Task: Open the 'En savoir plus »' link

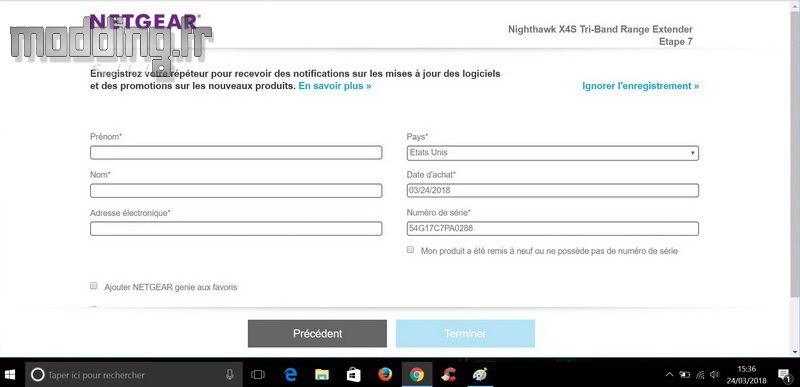Action: coord(335,86)
